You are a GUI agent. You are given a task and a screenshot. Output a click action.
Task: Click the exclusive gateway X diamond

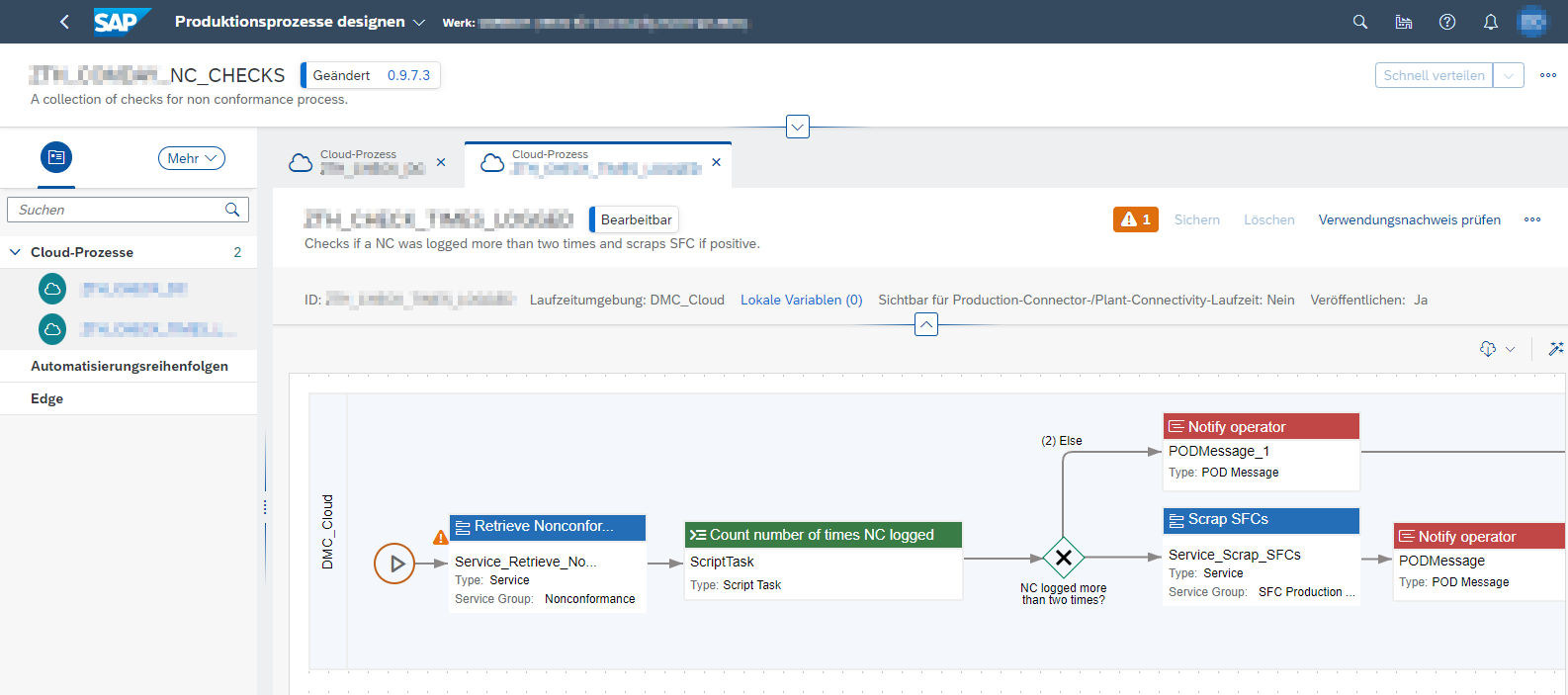coord(1064,559)
